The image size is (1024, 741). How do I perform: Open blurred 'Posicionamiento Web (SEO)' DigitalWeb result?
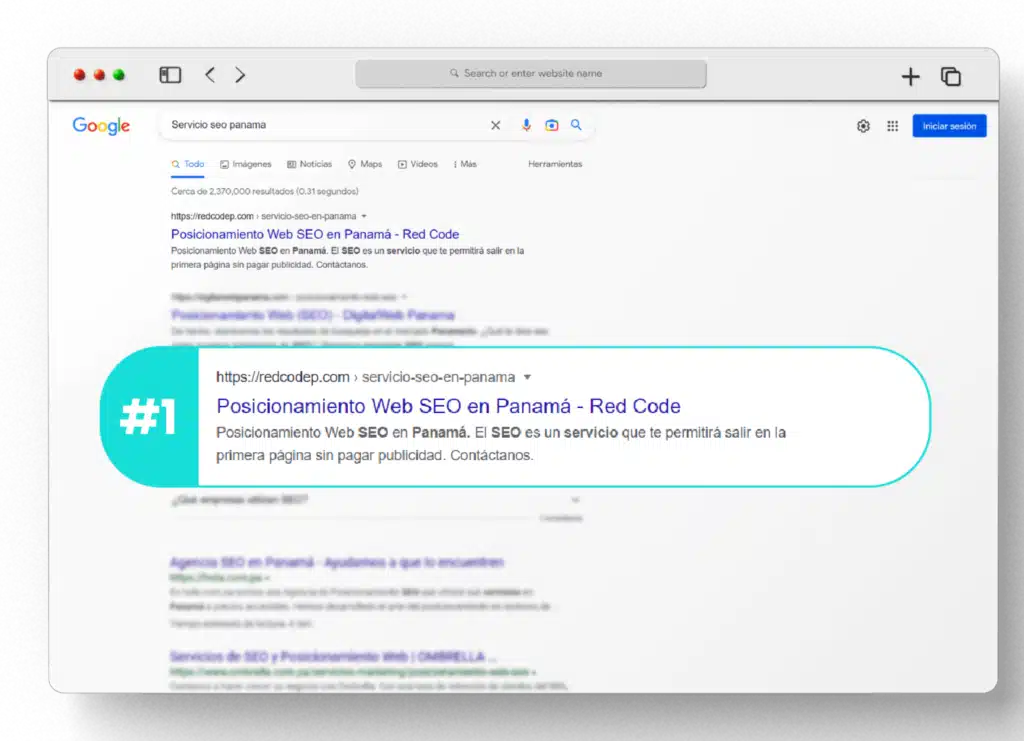pyautogui.click(x=312, y=315)
